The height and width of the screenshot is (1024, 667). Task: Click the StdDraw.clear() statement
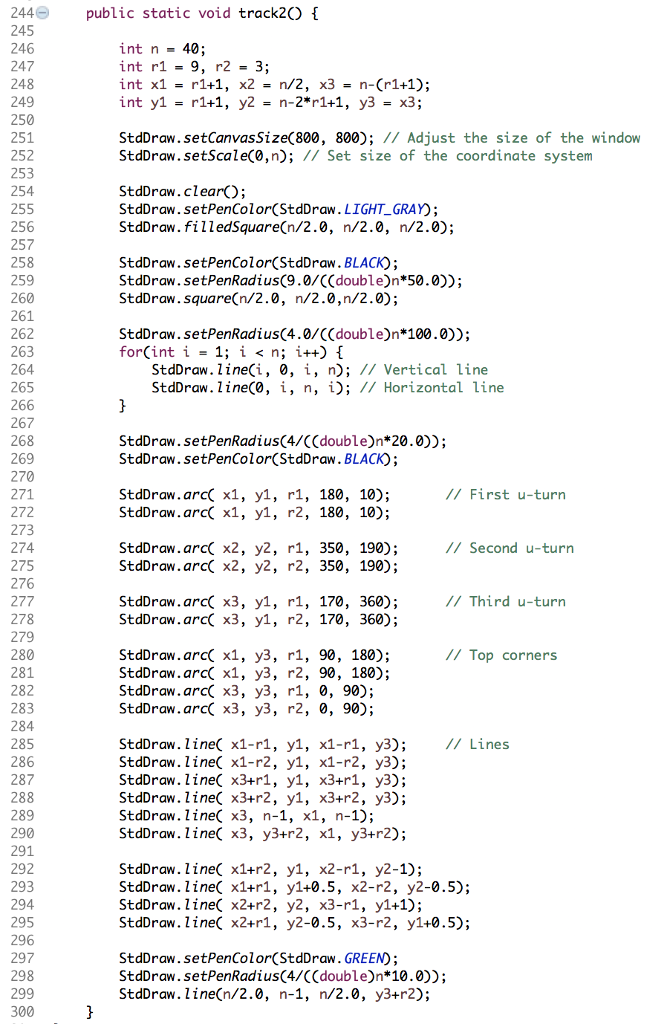(182, 191)
